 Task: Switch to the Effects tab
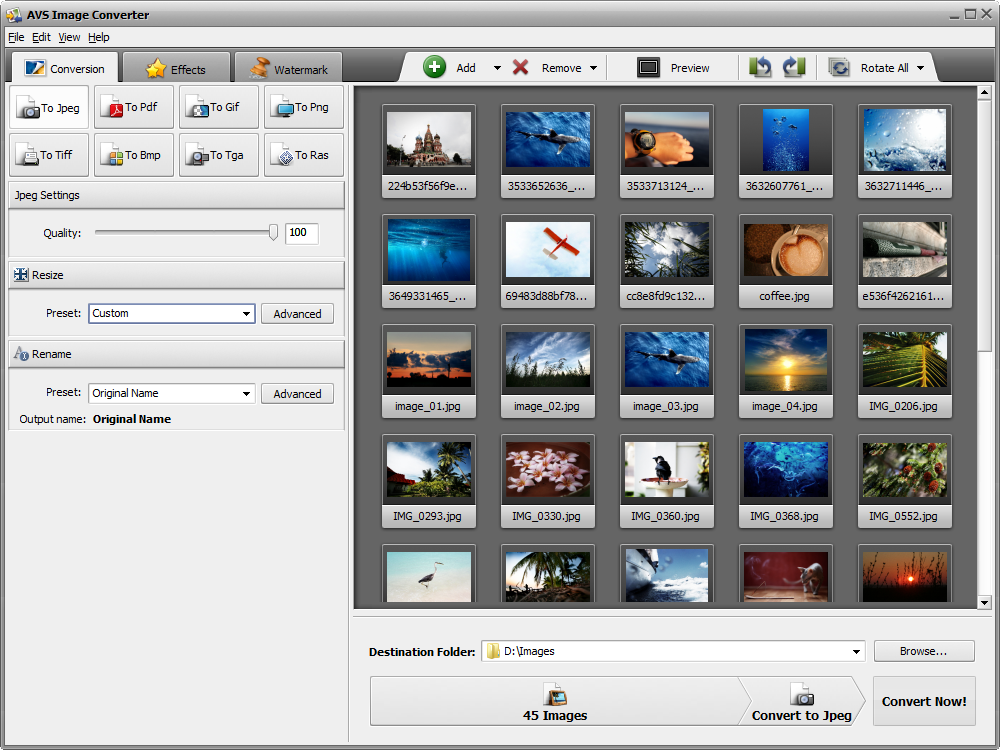(x=176, y=69)
